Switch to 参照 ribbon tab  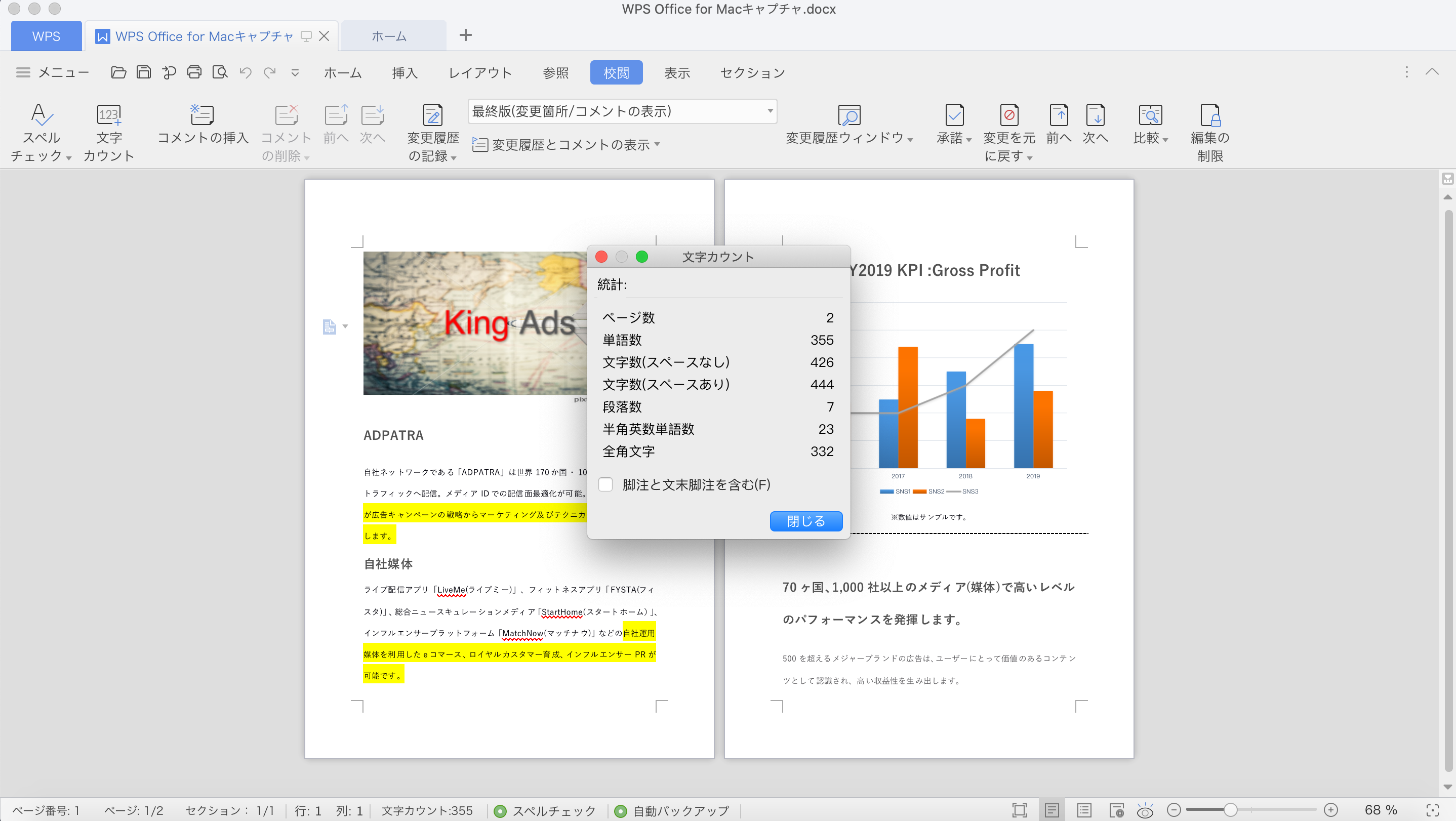tap(555, 73)
